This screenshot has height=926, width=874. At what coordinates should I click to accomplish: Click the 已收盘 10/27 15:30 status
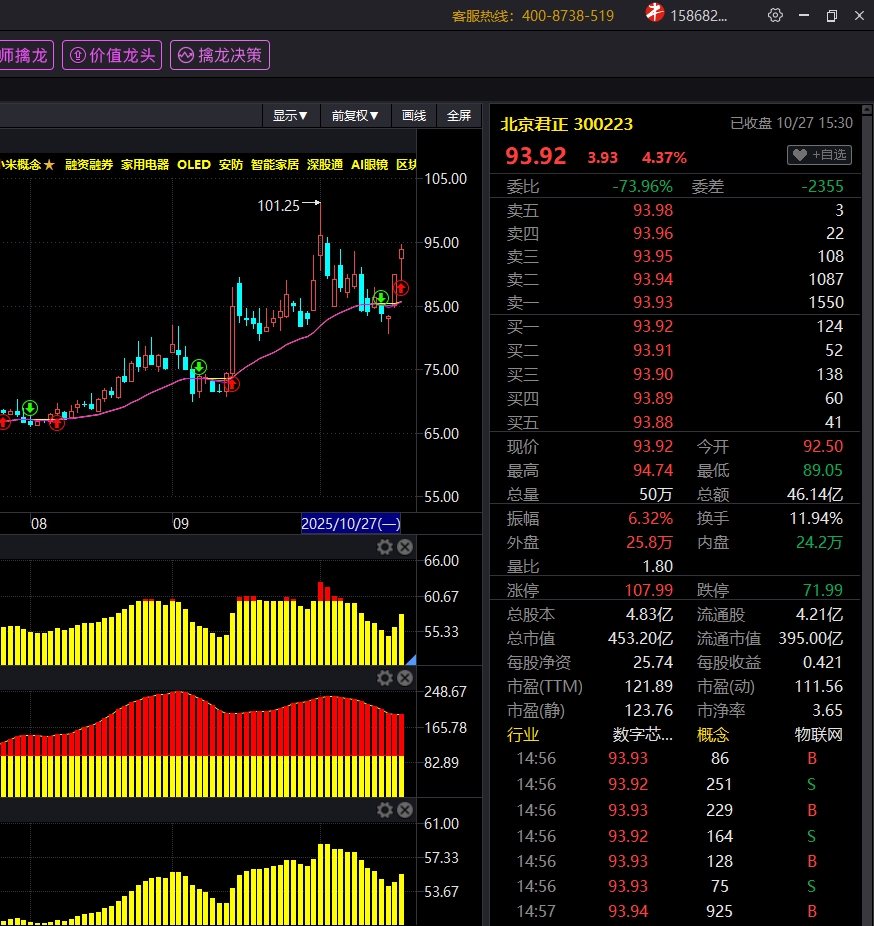tap(791, 123)
